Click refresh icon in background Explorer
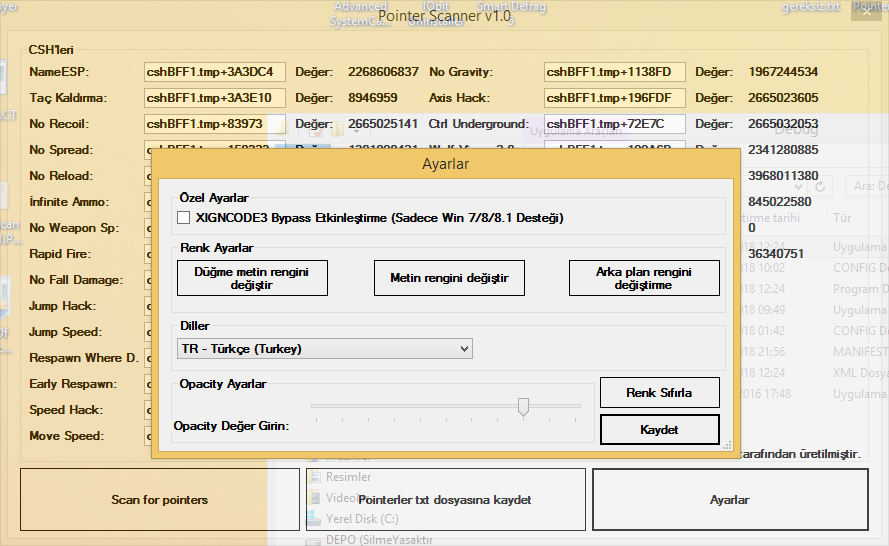This screenshot has width=889, height=546. pos(820,186)
